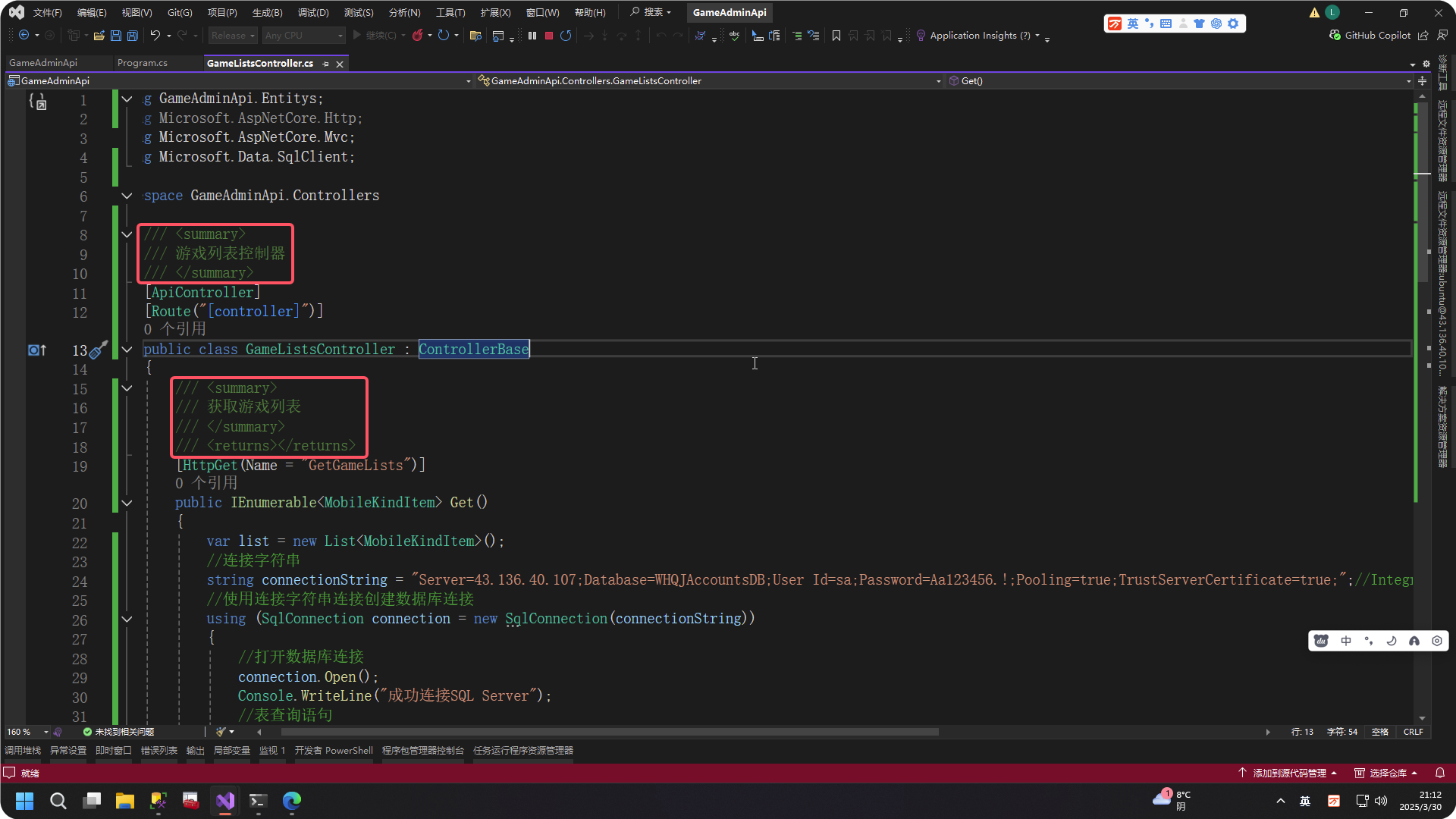Save all files via toolbar
The width and height of the screenshot is (1456, 819).
pos(133,36)
